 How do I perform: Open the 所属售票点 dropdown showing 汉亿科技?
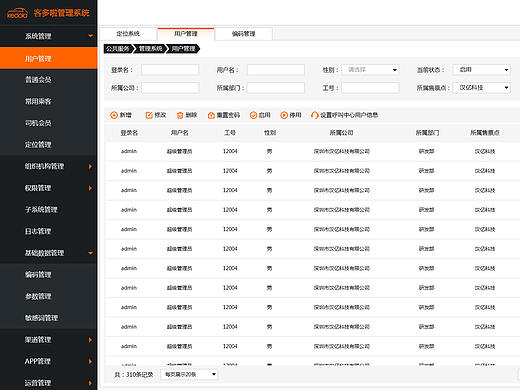pos(482,88)
